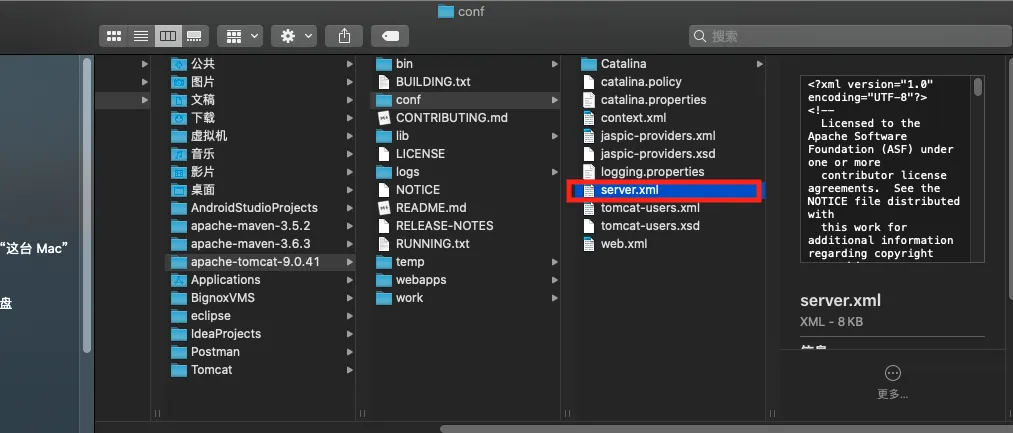
Task: Select the conf folder in tomcat column
Action: pyautogui.click(x=465, y=100)
